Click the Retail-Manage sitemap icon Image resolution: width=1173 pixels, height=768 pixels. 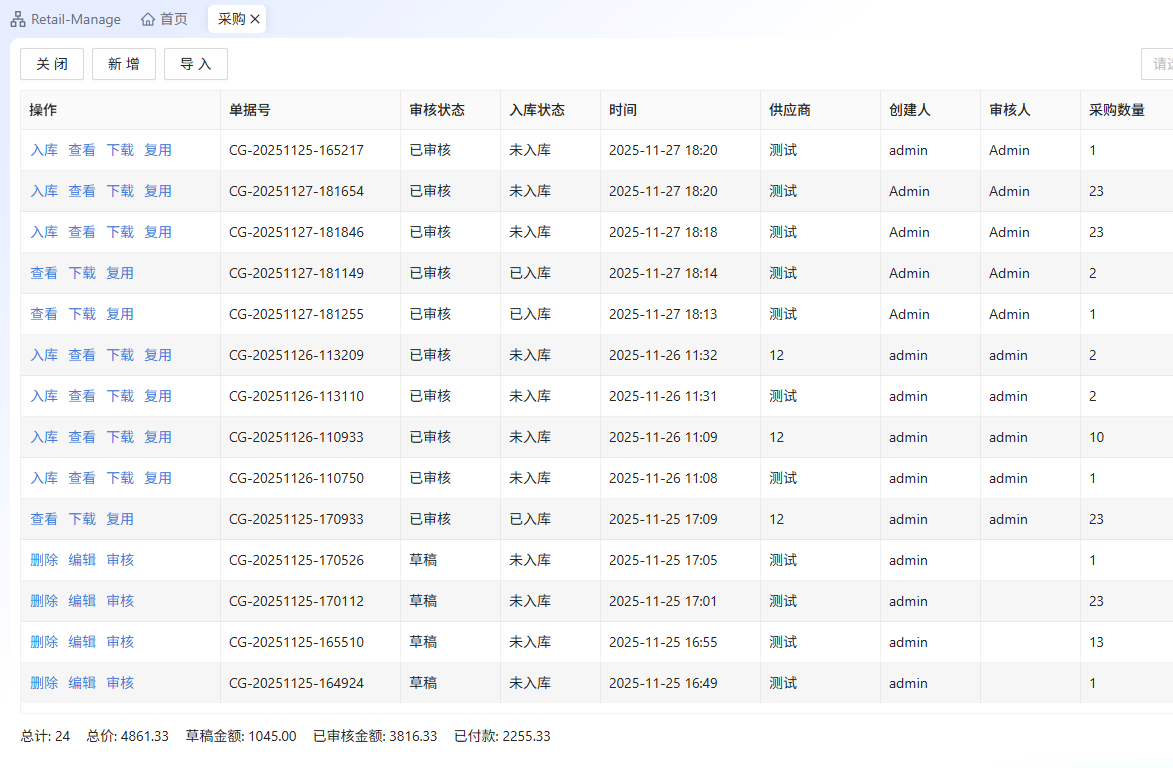coord(18,19)
